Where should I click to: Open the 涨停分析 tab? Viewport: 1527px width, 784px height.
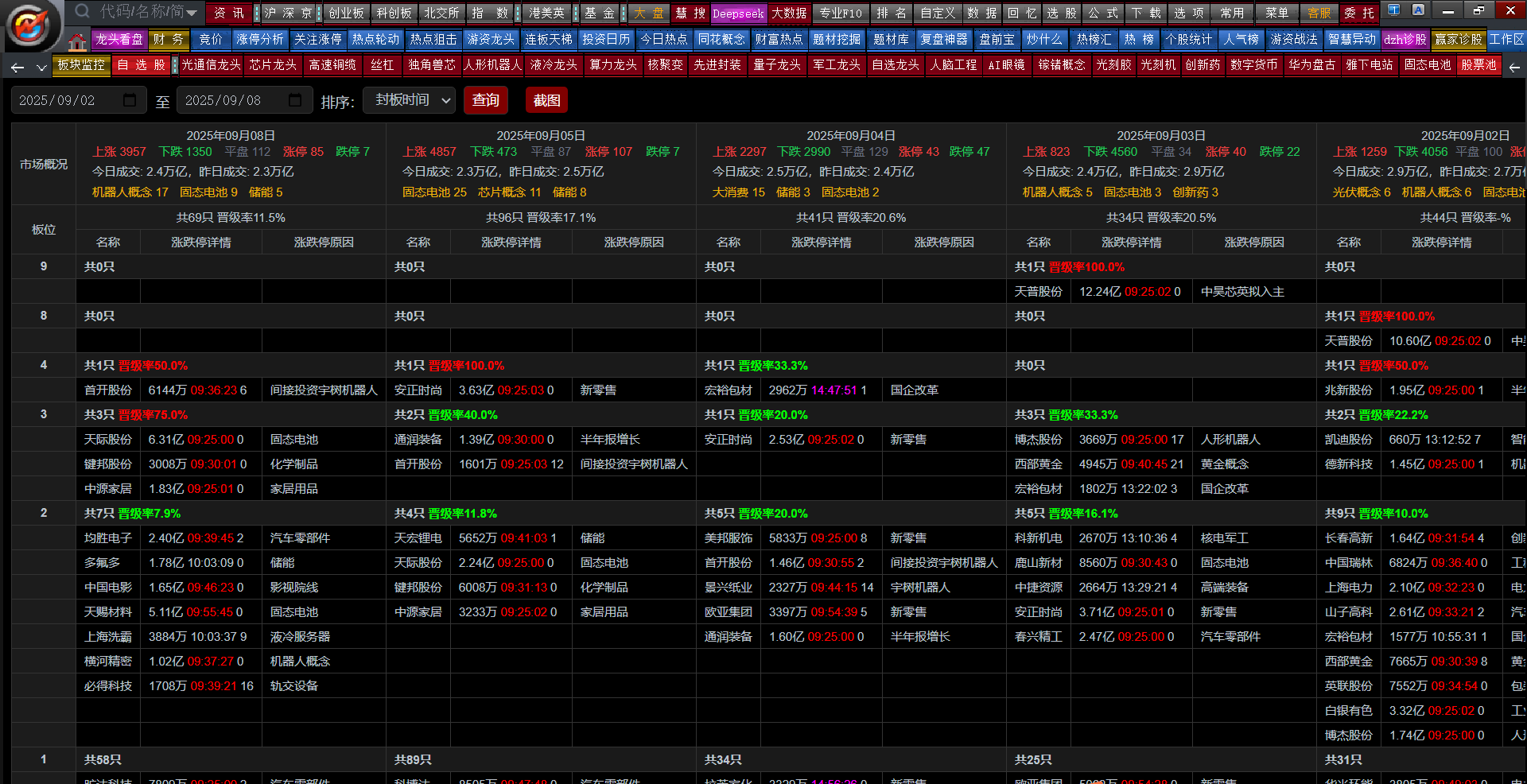(259, 39)
